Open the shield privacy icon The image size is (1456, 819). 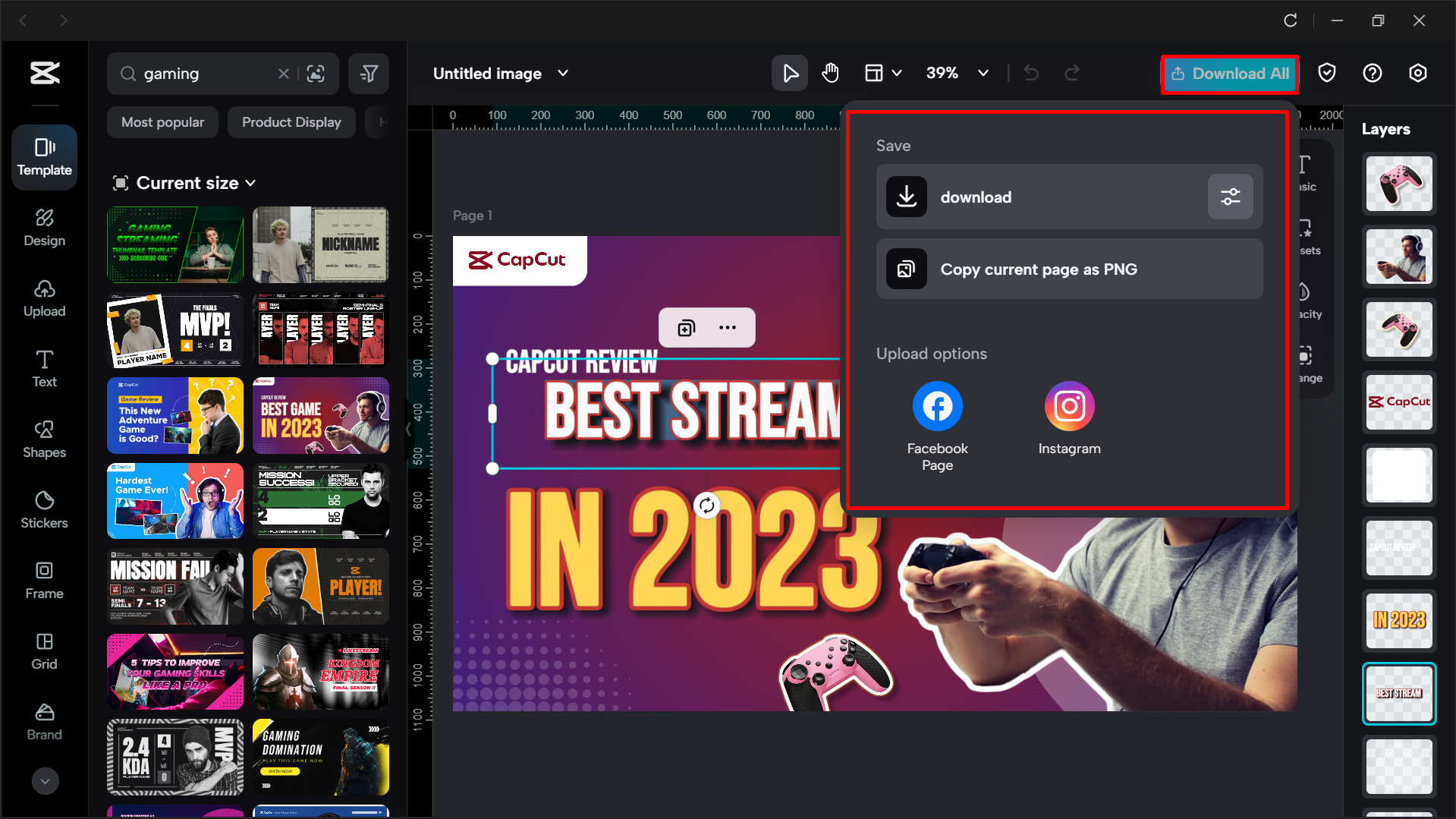(1326, 74)
